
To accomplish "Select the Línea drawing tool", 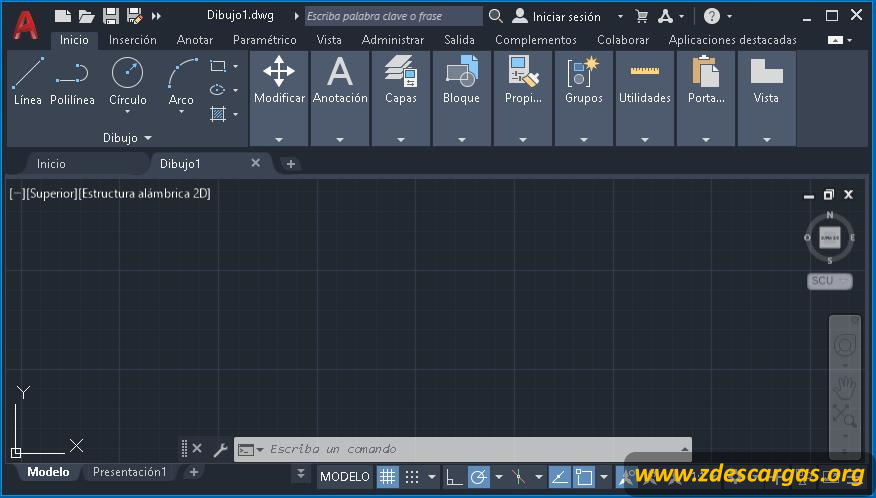I will coord(27,81).
